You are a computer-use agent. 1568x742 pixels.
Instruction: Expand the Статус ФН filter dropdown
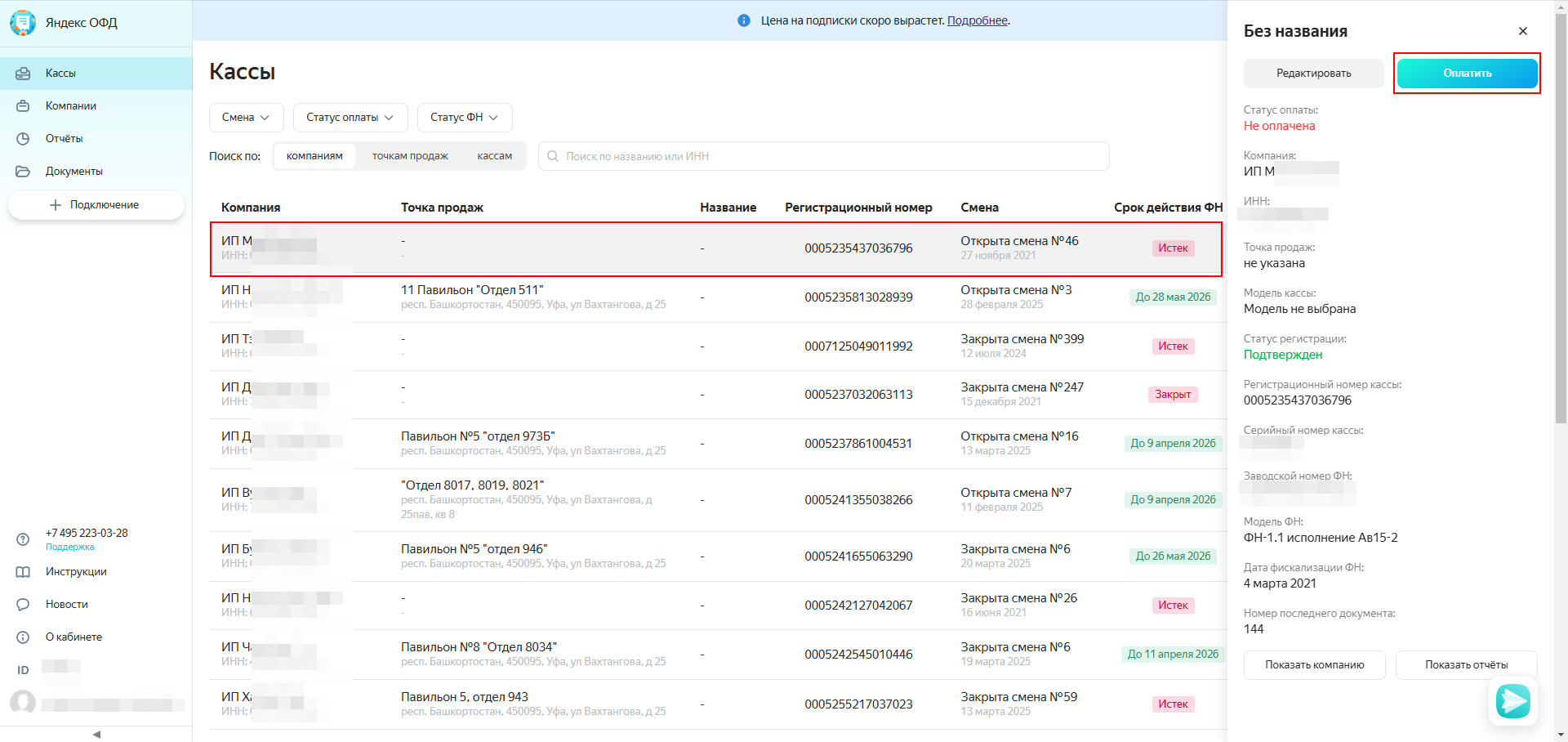464,118
